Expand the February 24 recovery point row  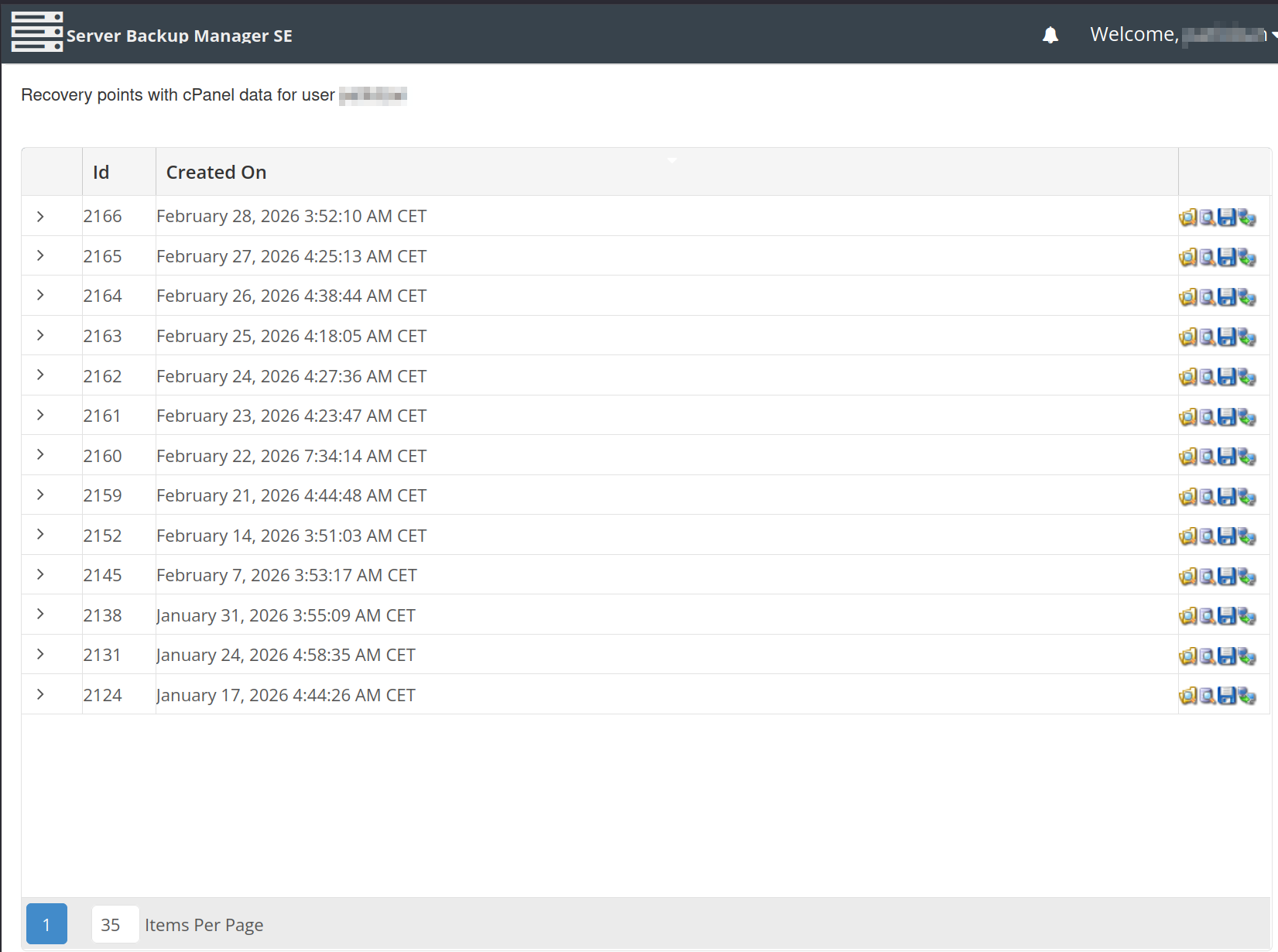click(x=40, y=375)
